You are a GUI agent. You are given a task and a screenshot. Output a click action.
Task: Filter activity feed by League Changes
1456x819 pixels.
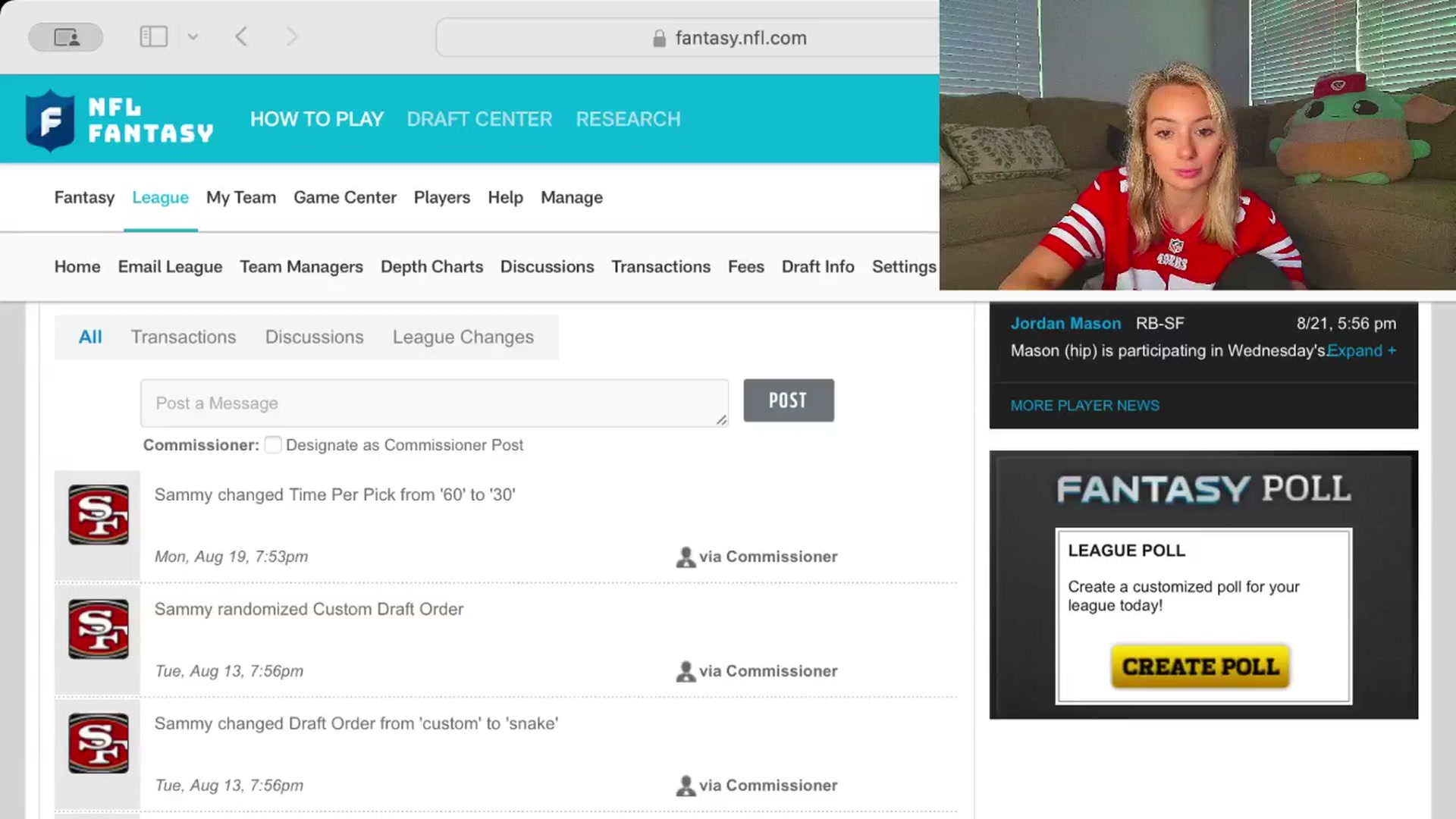point(463,337)
